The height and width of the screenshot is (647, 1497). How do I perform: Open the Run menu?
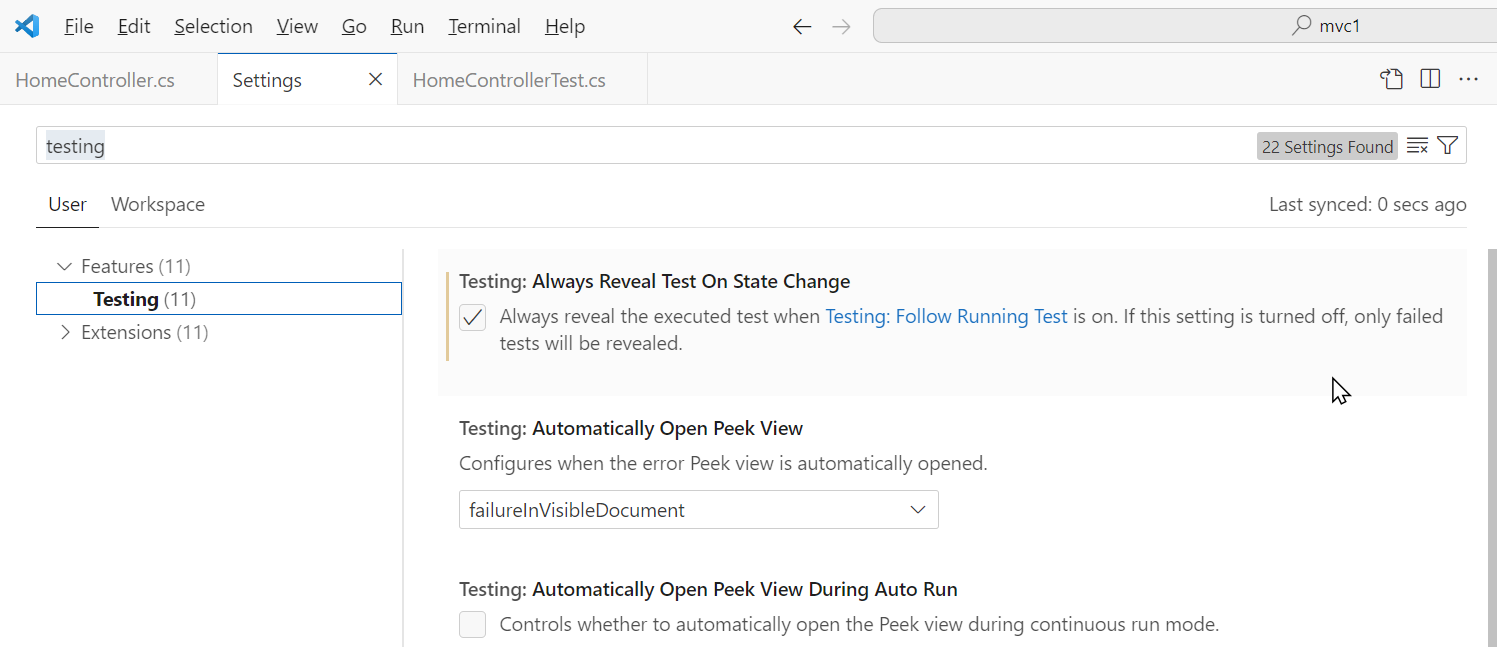[x=407, y=27]
